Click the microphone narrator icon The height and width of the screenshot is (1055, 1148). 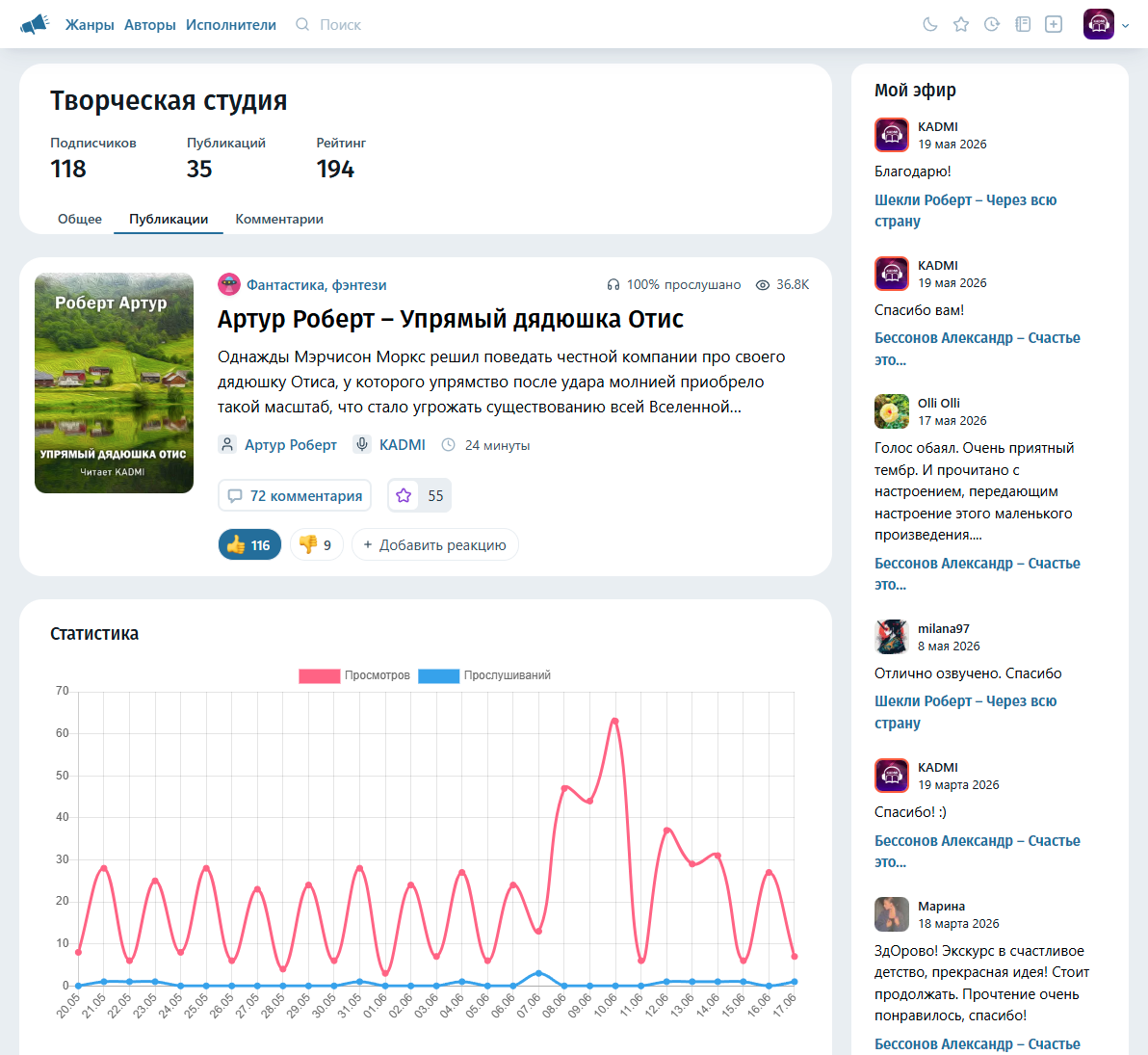pyautogui.click(x=362, y=444)
